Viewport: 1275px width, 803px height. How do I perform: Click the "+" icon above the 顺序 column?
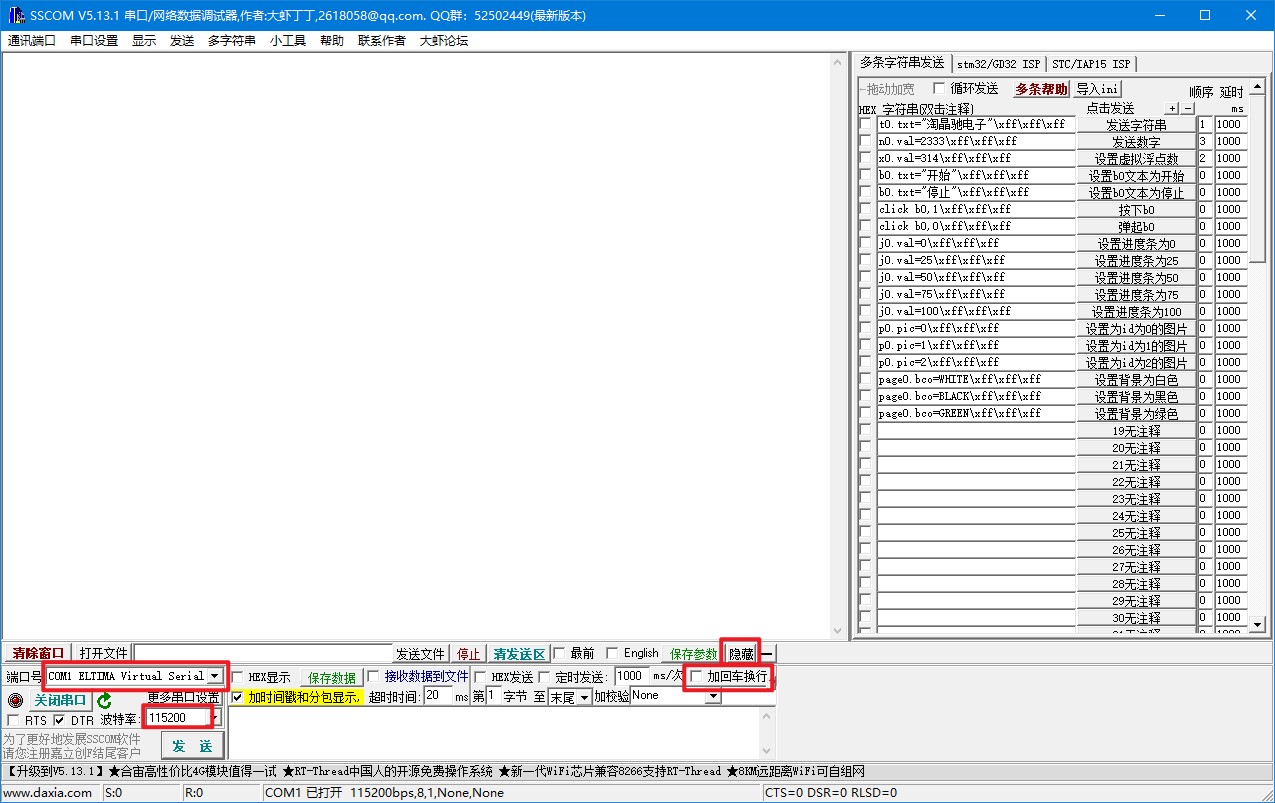tap(1170, 107)
